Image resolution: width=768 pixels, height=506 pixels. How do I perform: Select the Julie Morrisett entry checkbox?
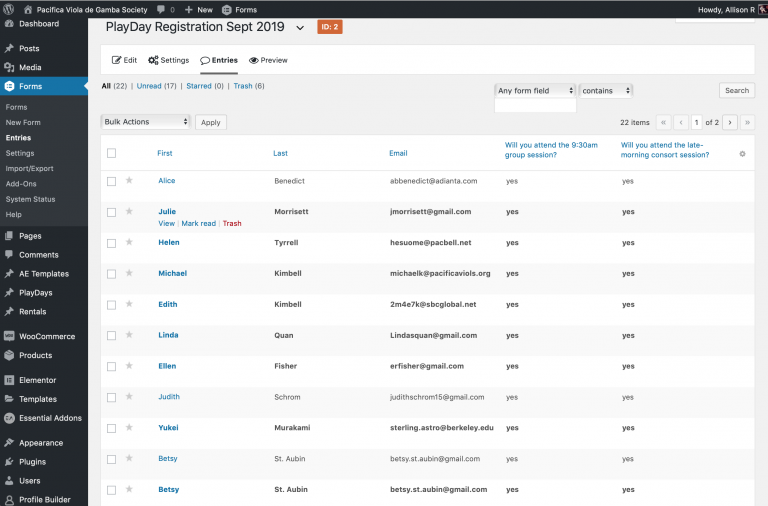pos(112,212)
